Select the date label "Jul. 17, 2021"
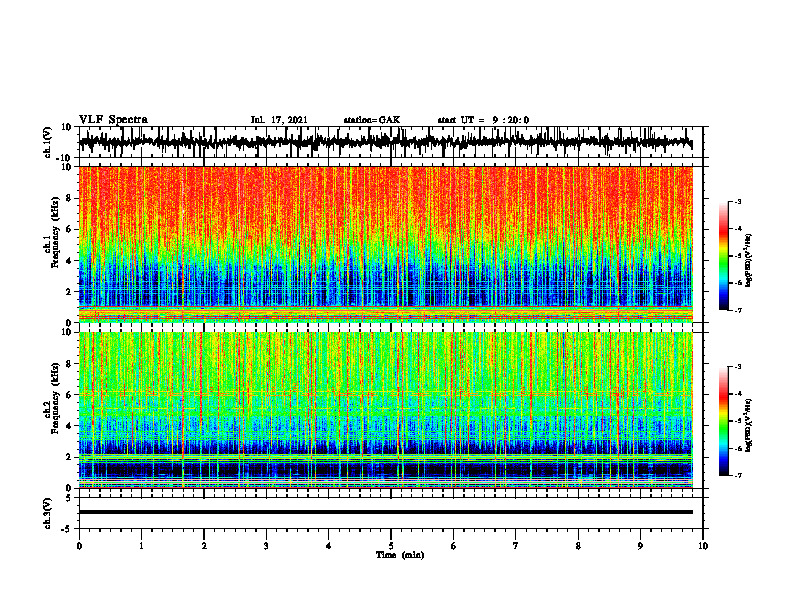The image size is (792, 612). click(279, 120)
